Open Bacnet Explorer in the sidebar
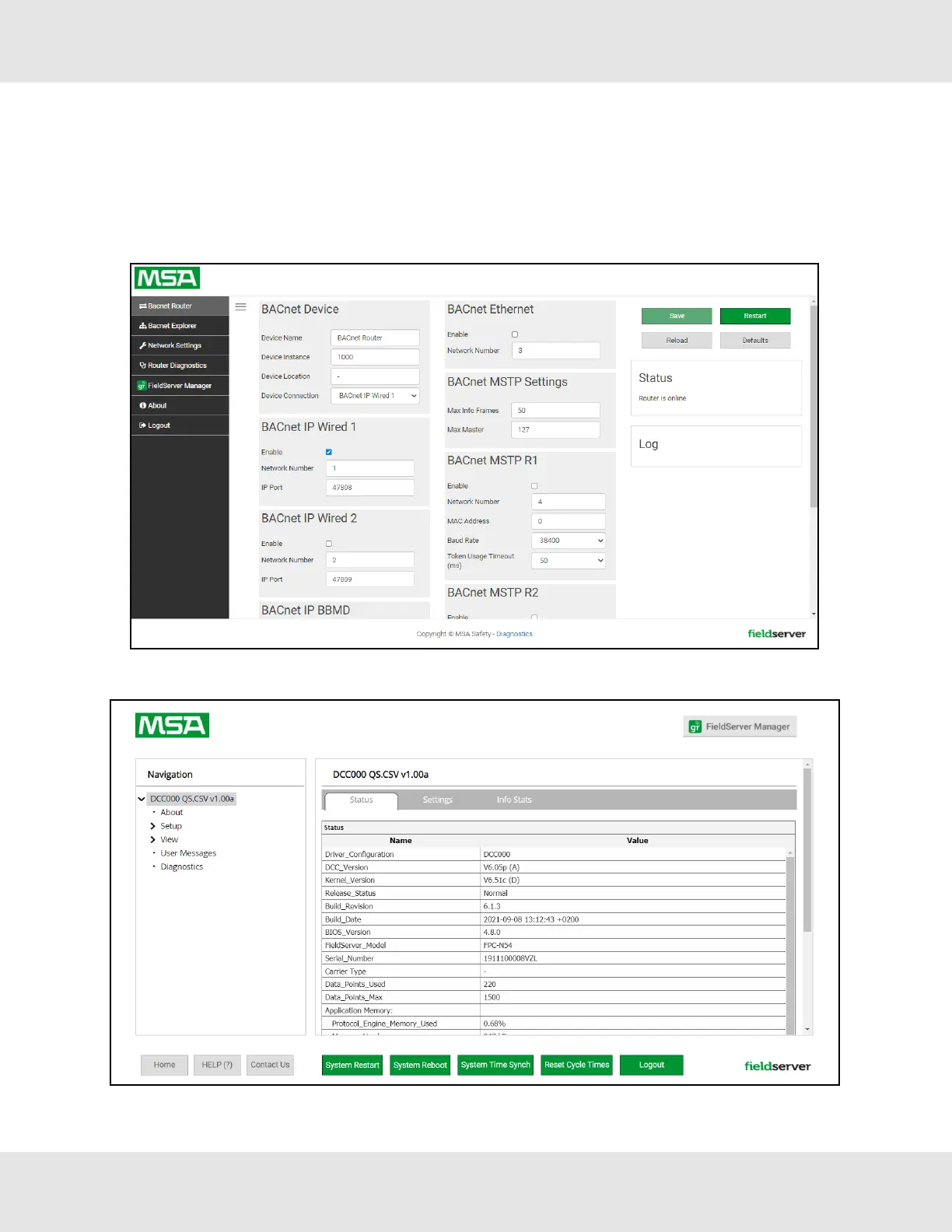This screenshot has width=952, height=1232. tap(180, 326)
